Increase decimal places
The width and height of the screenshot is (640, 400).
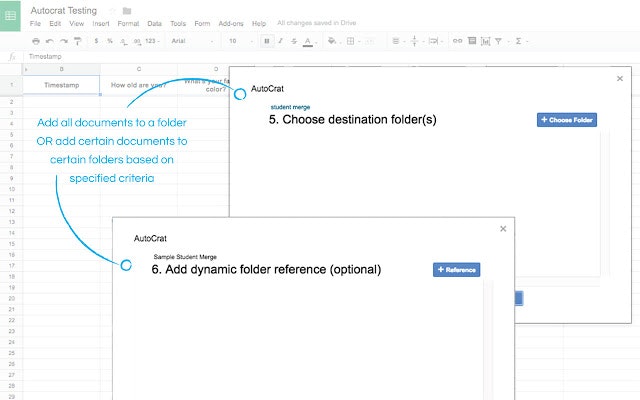138,41
